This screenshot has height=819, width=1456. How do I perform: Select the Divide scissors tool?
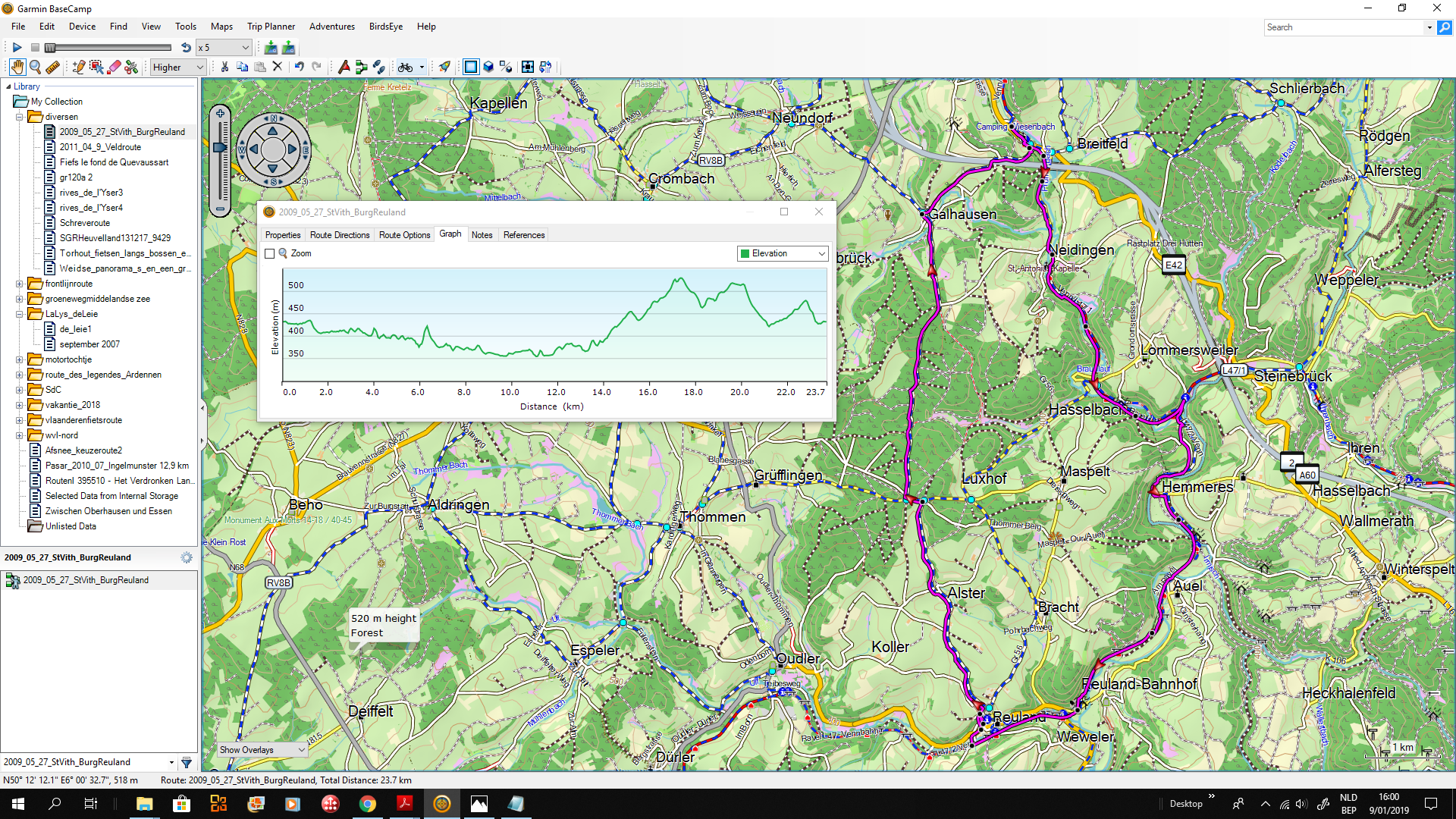click(132, 67)
